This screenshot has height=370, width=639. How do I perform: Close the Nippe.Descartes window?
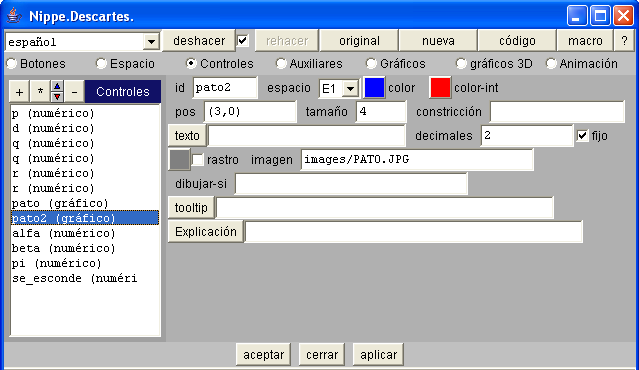pyautogui.click(x=623, y=16)
